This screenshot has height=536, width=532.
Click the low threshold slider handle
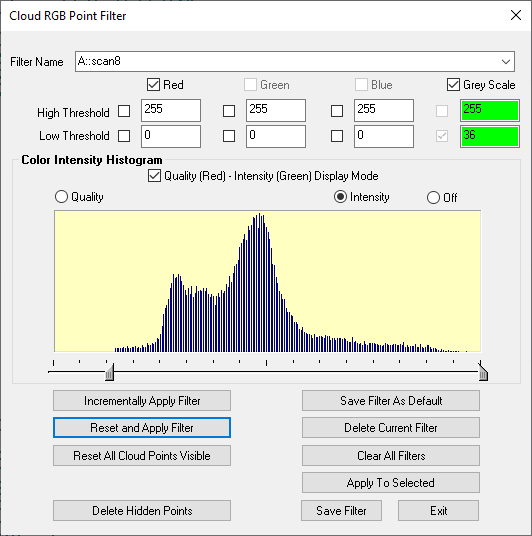click(109, 372)
